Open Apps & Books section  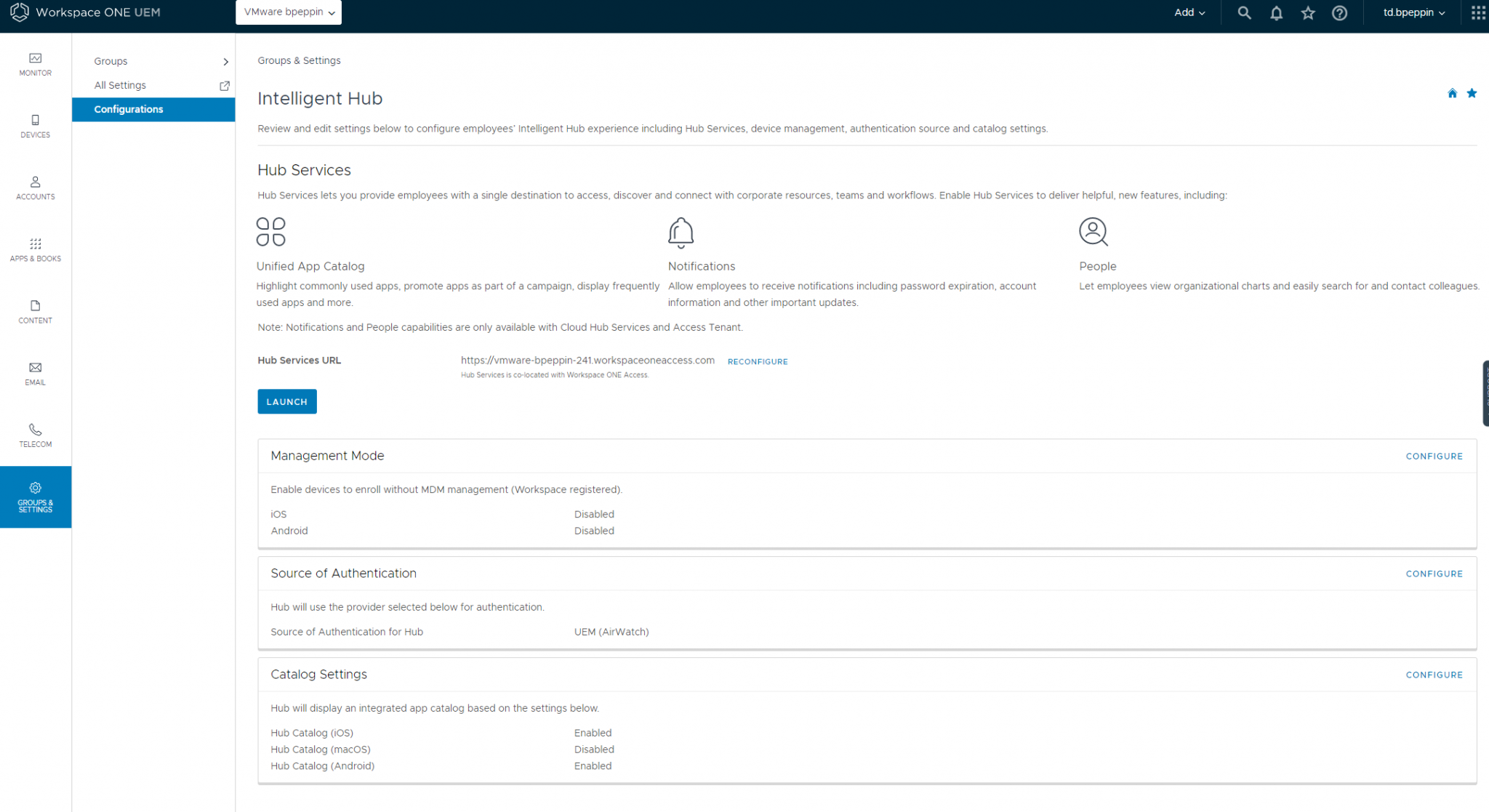pyautogui.click(x=35, y=249)
